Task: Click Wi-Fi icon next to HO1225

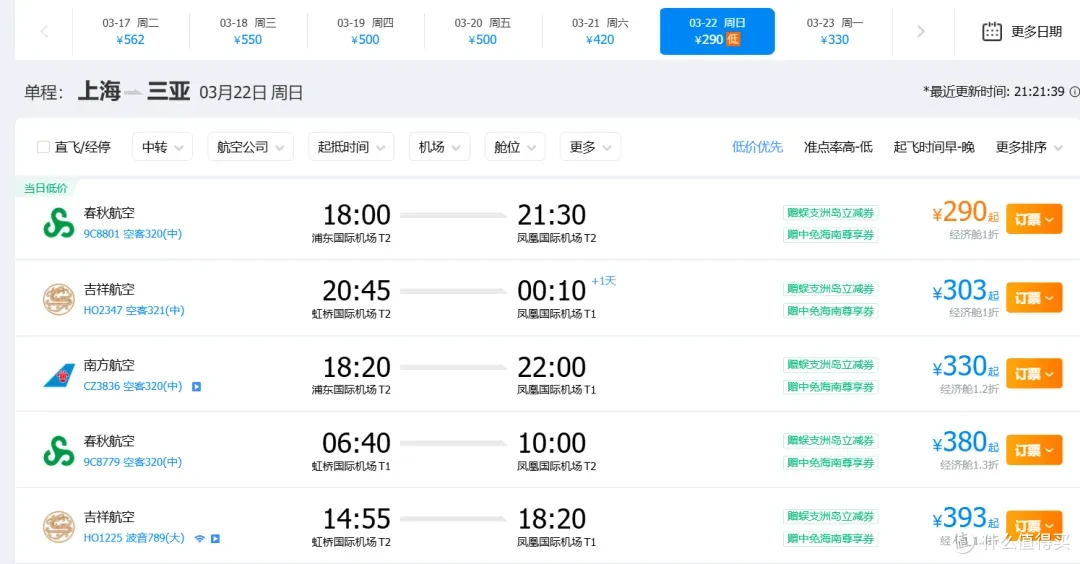Action: [x=199, y=539]
